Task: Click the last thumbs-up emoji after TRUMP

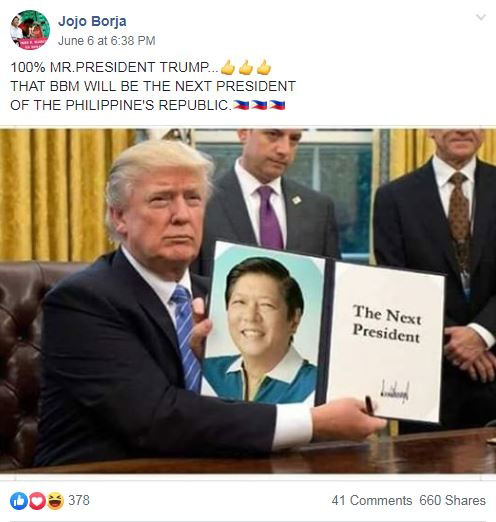Action: [x=264, y=67]
